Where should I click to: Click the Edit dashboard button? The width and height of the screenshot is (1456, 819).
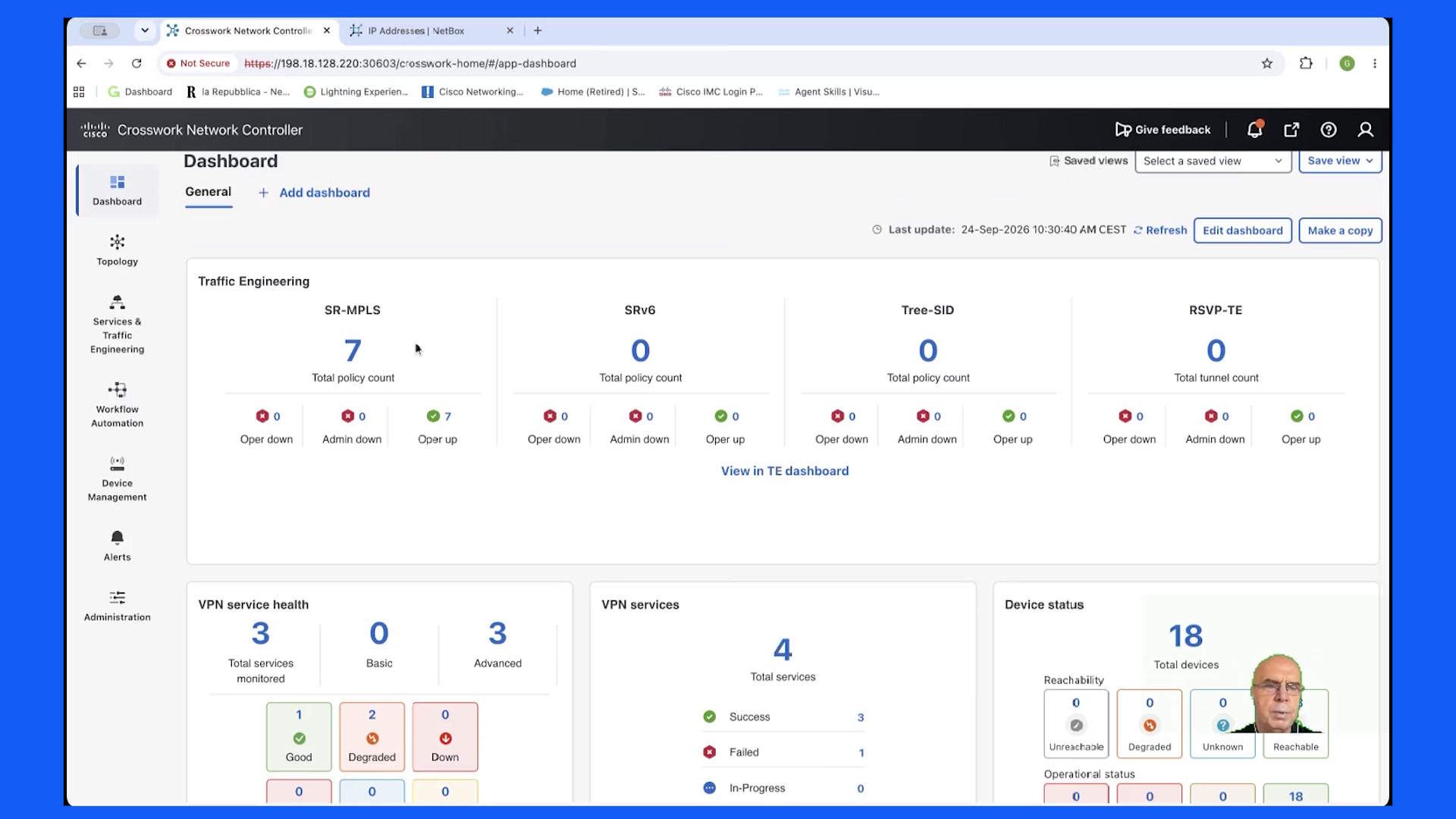pyautogui.click(x=1242, y=231)
